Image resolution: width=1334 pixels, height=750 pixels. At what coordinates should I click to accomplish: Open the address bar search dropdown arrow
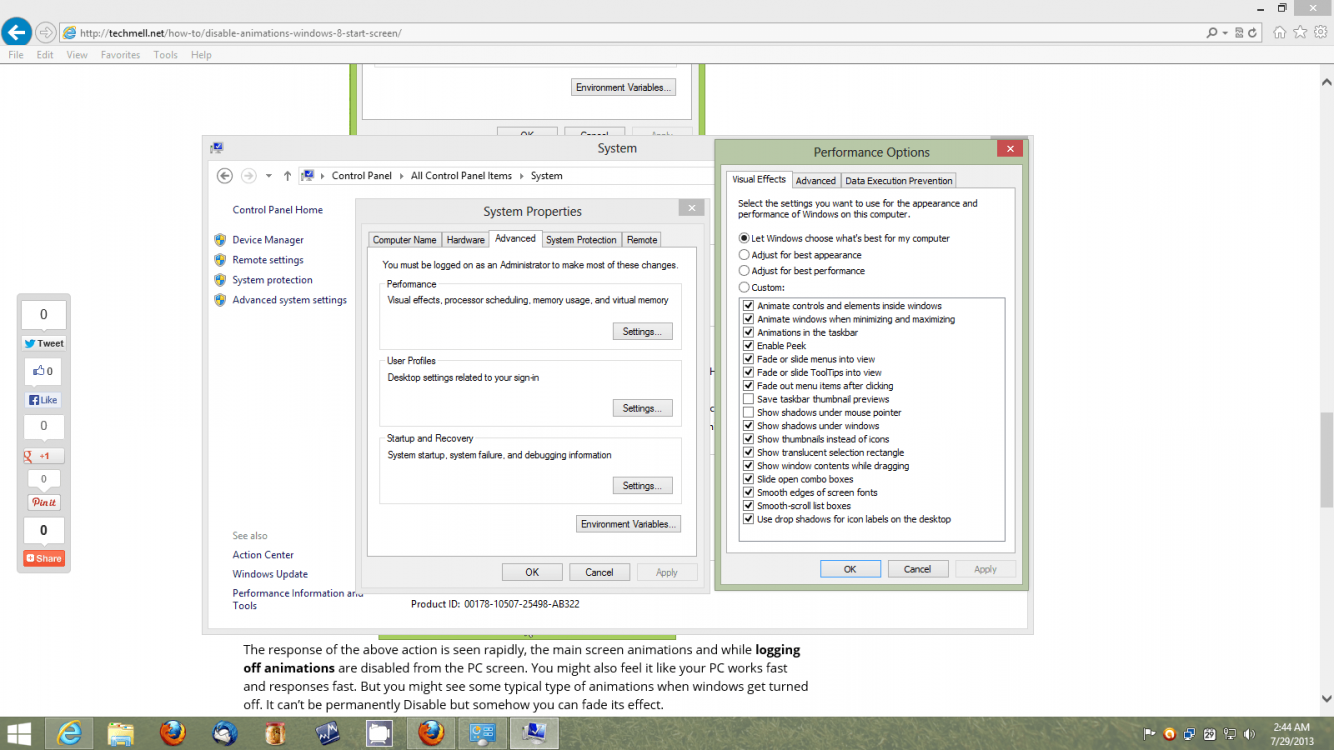(x=1225, y=33)
